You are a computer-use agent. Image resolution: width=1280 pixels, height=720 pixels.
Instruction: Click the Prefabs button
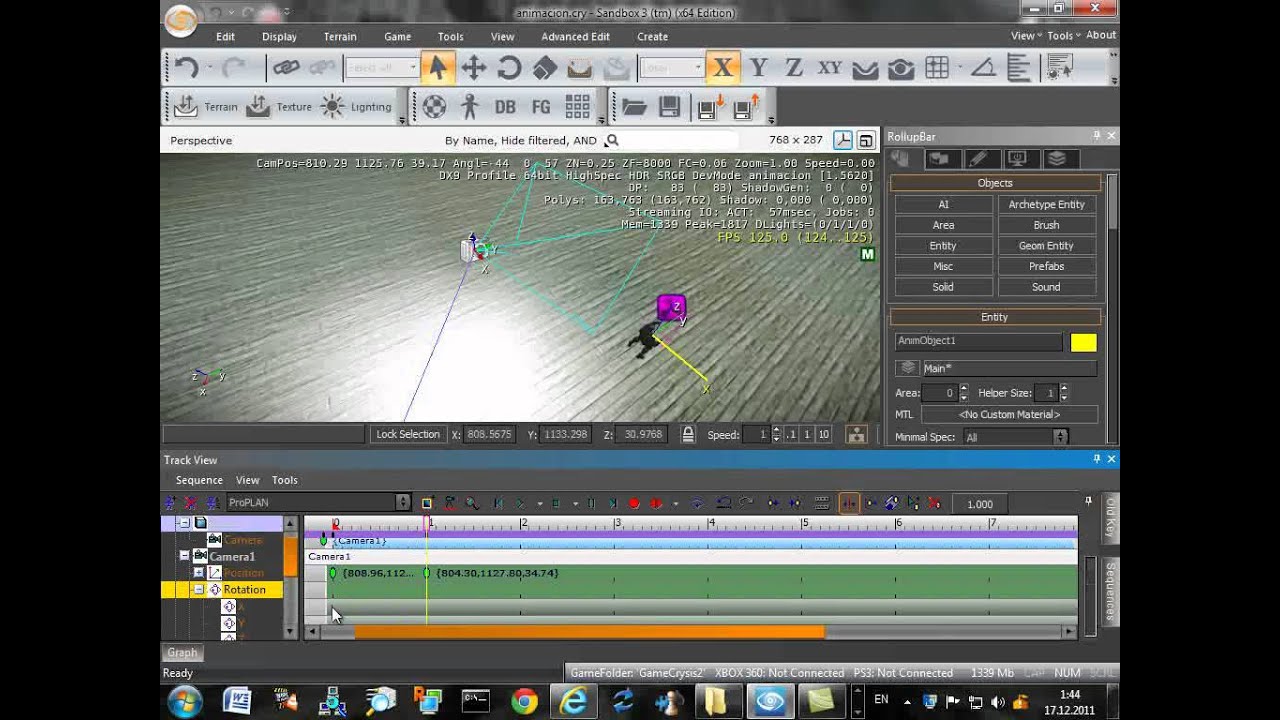(1046, 266)
